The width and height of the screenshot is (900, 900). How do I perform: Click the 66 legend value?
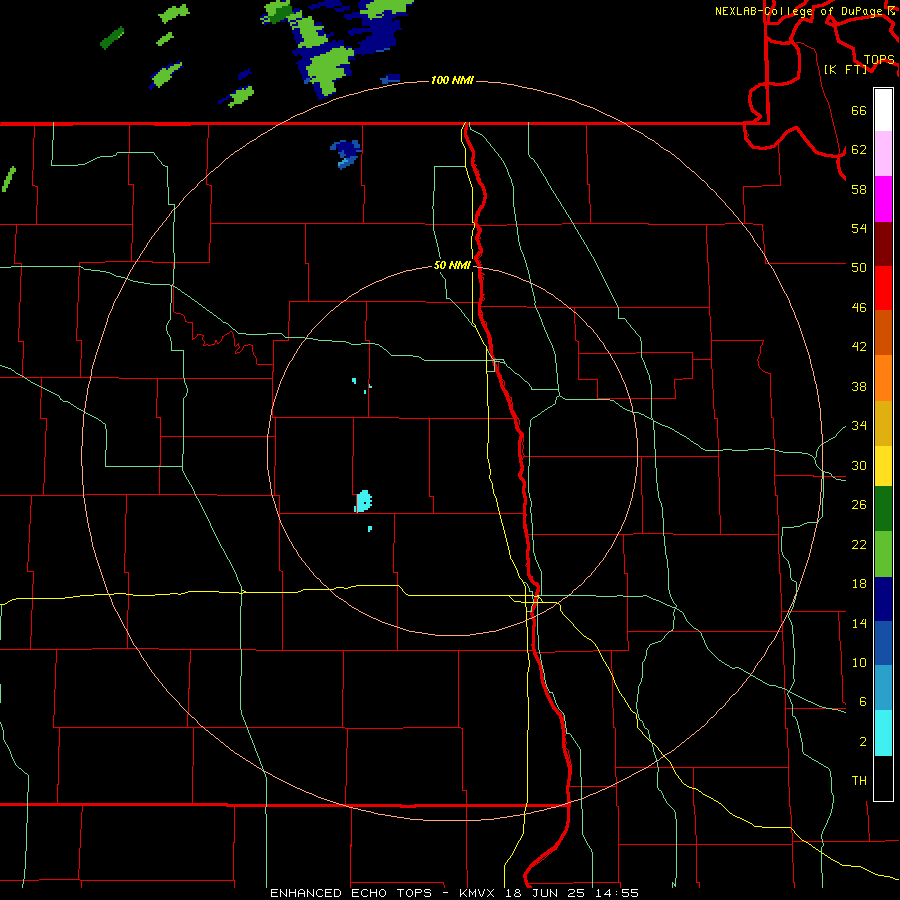(x=859, y=111)
